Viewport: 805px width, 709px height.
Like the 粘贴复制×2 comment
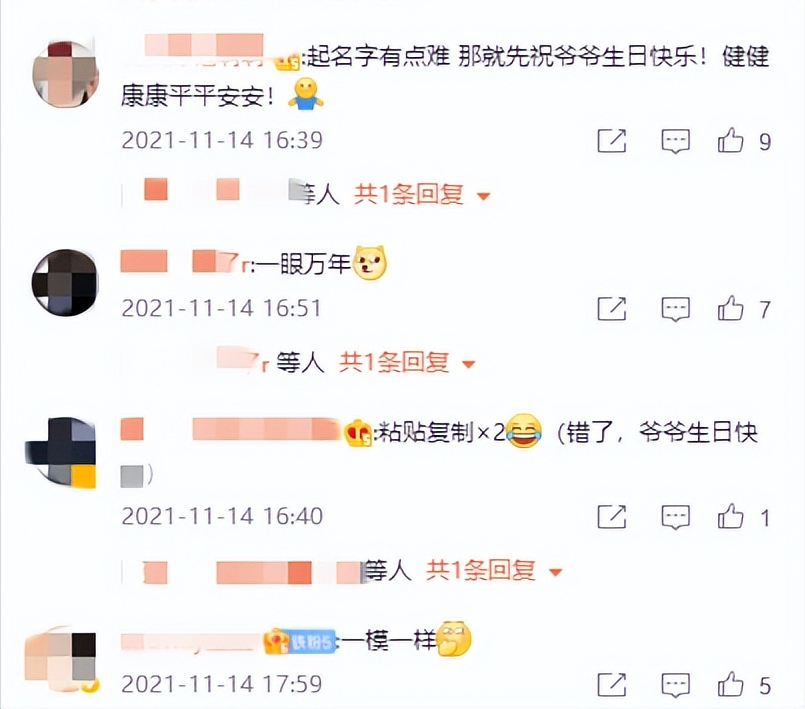pyautogui.click(x=731, y=516)
